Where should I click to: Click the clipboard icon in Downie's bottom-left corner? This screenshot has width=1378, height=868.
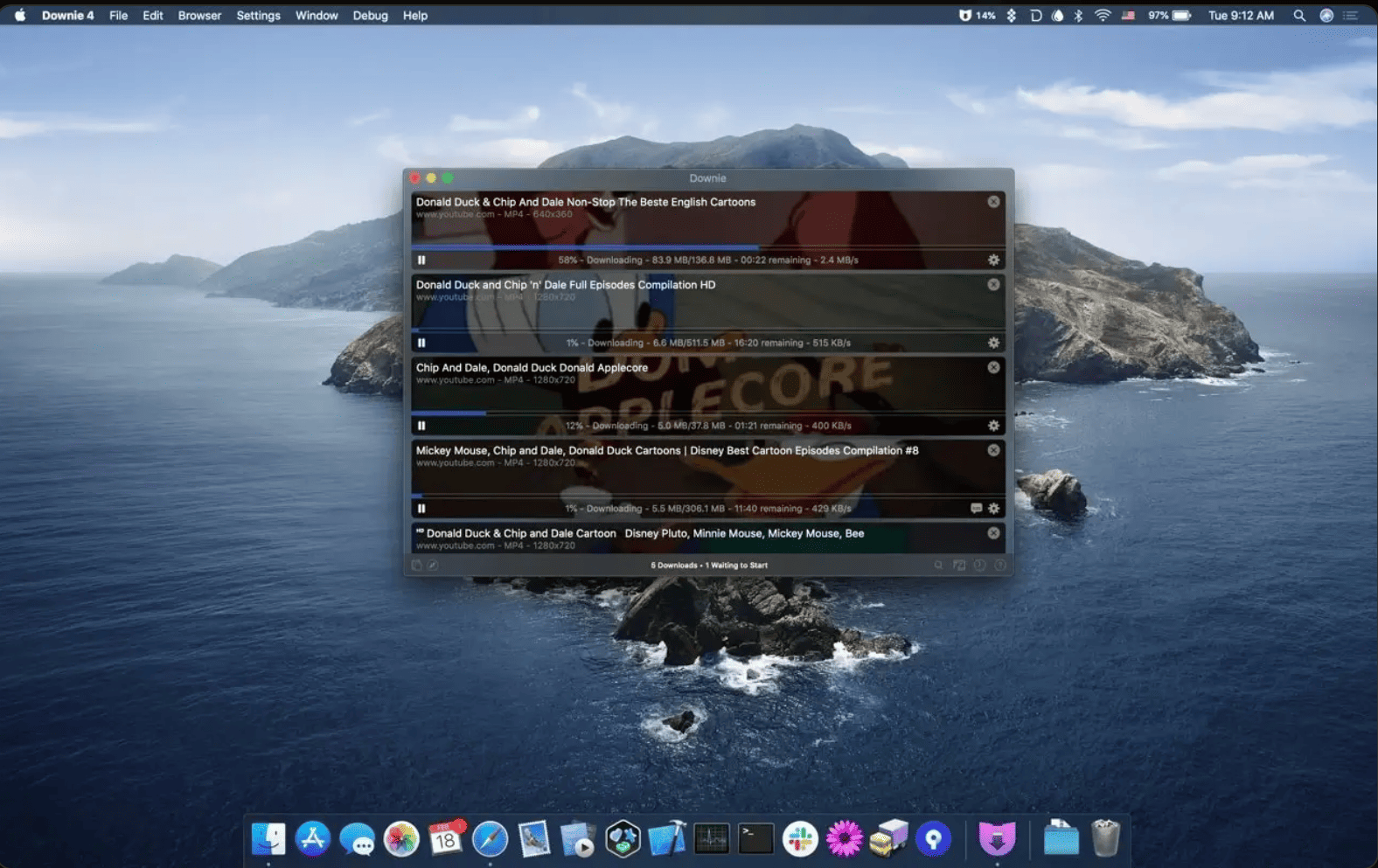[x=416, y=566]
